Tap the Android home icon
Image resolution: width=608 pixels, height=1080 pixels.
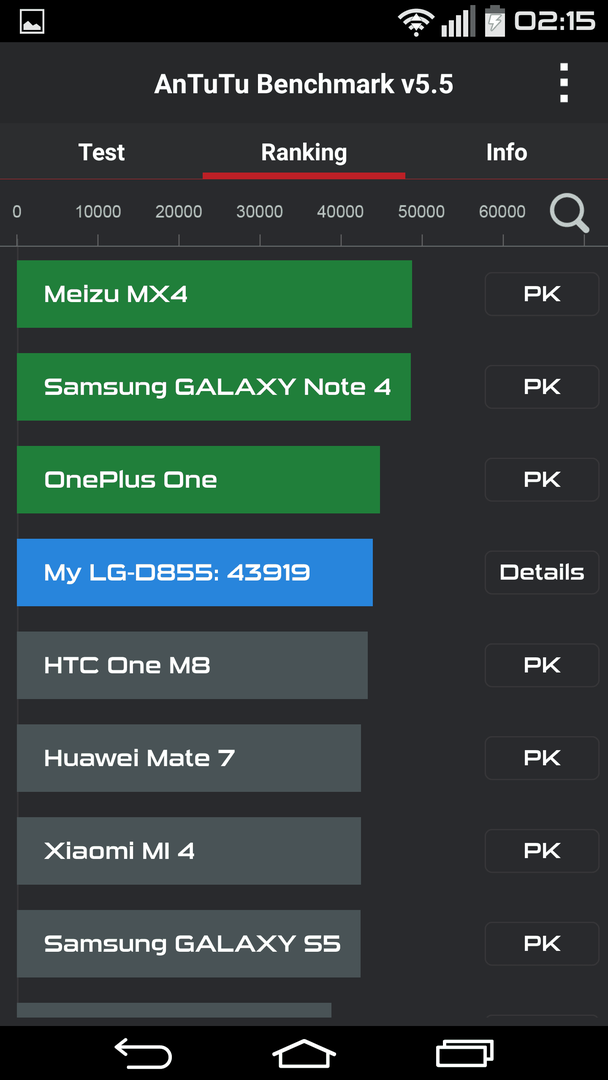pyautogui.click(x=304, y=1053)
